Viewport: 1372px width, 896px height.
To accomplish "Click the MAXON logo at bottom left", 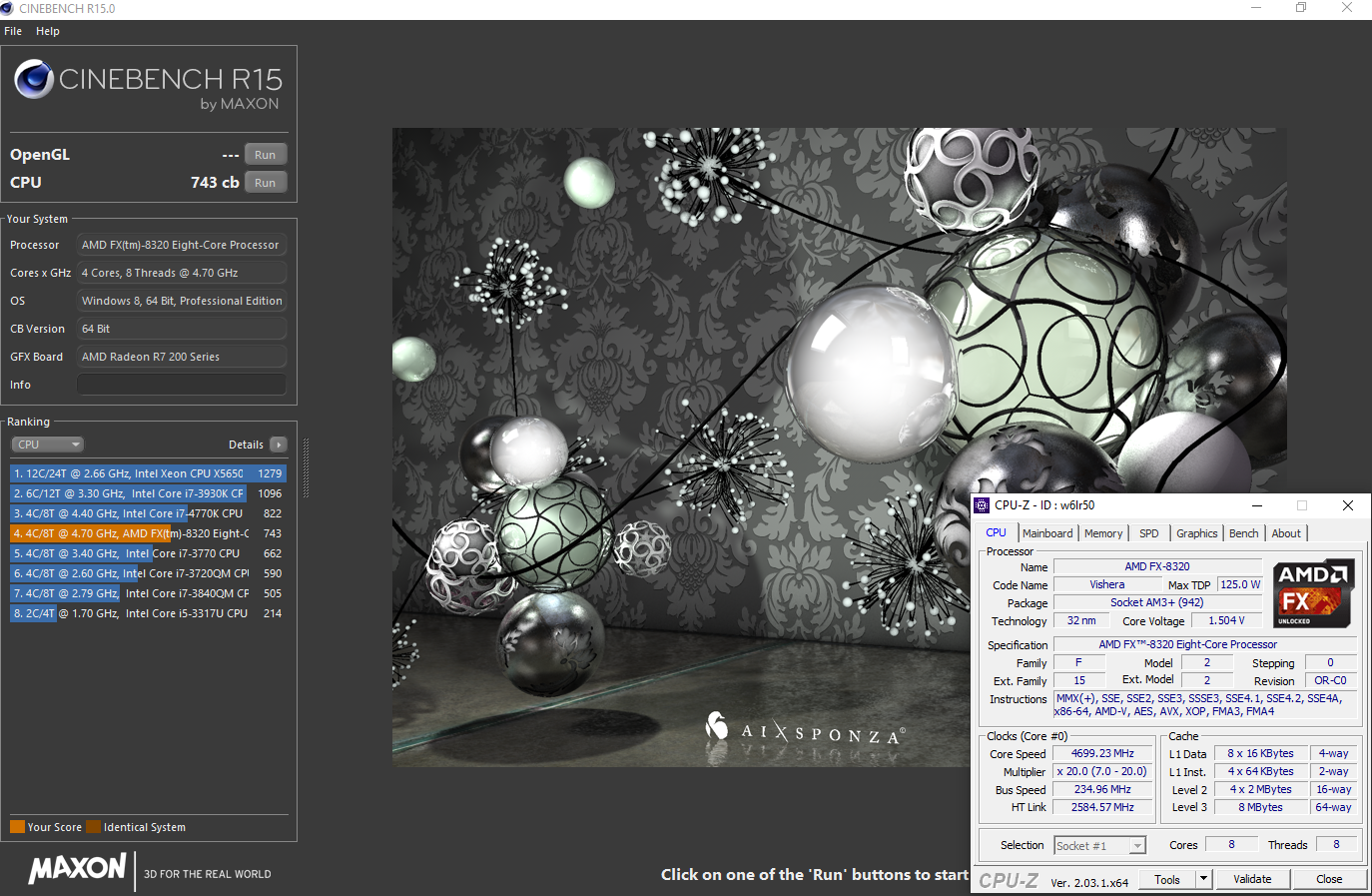I will click(77, 868).
